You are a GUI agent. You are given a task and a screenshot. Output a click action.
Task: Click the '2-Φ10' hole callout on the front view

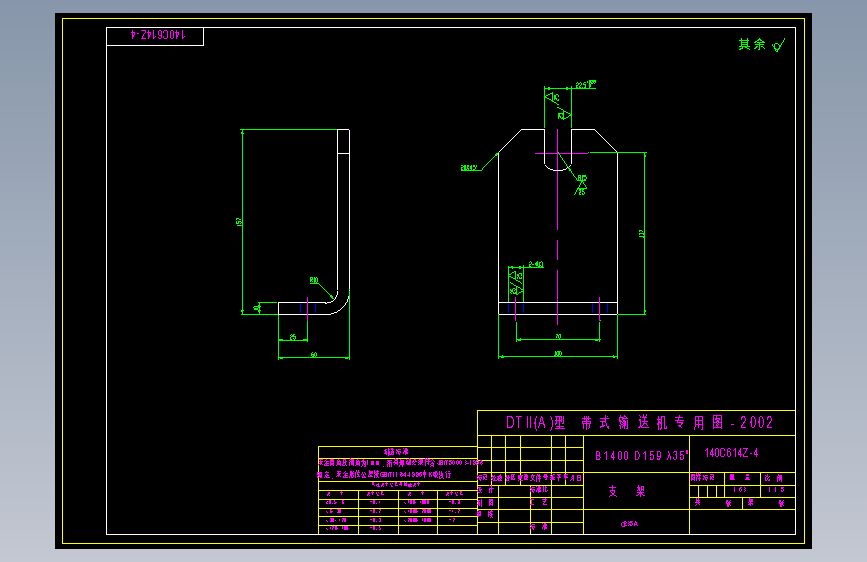tap(536, 264)
